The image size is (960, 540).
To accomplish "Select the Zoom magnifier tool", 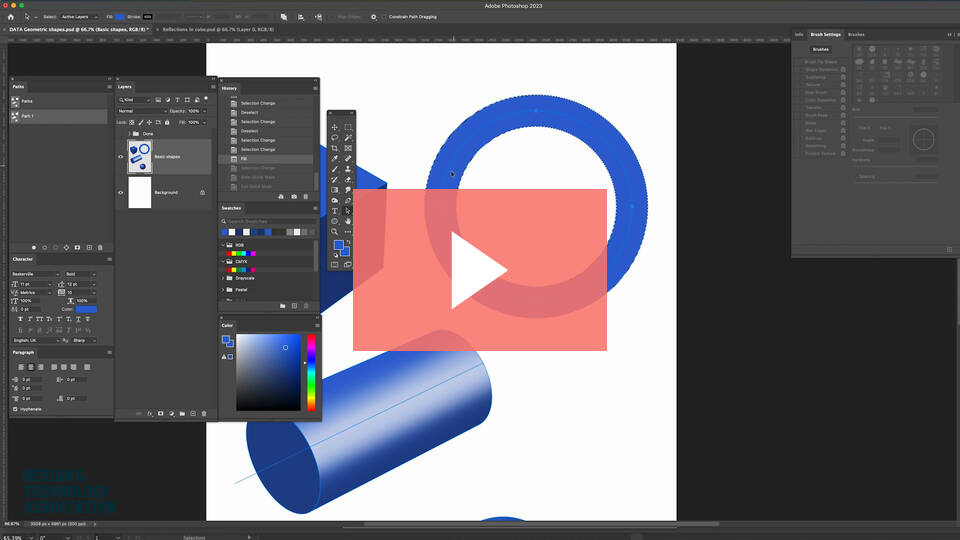I will pyautogui.click(x=334, y=231).
